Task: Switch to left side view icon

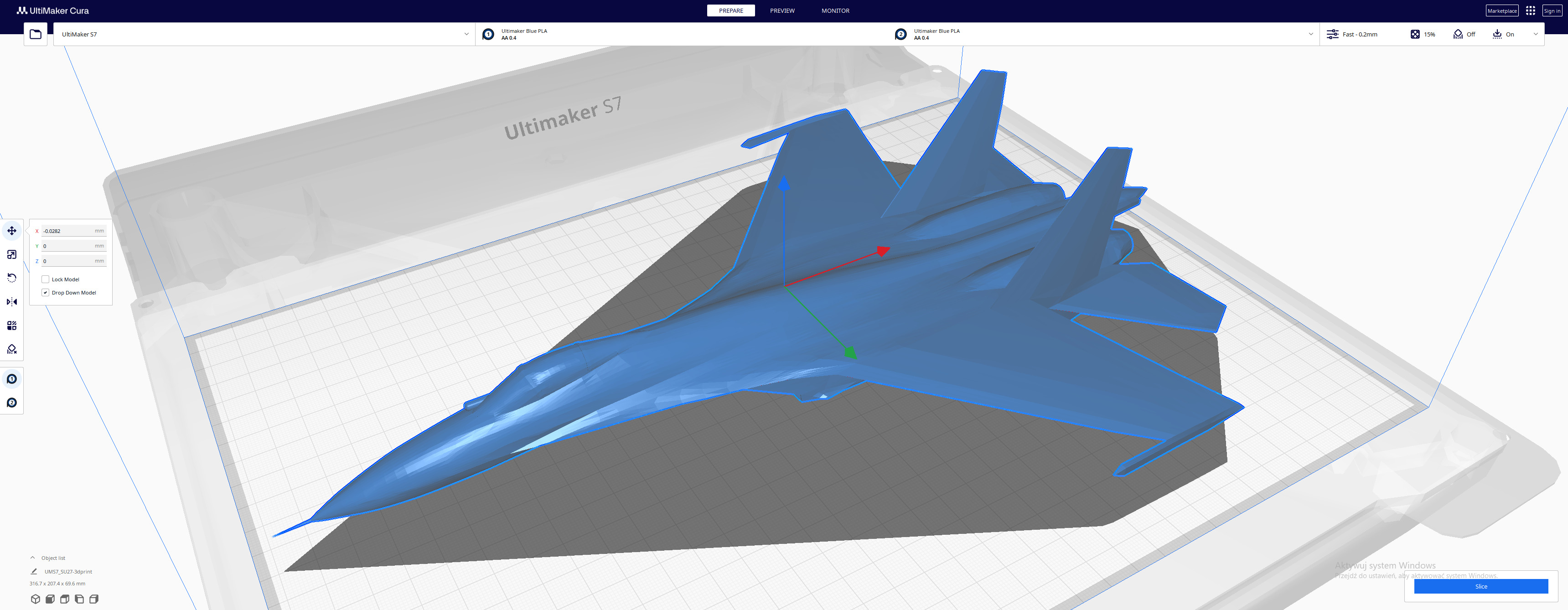Action: [79, 599]
